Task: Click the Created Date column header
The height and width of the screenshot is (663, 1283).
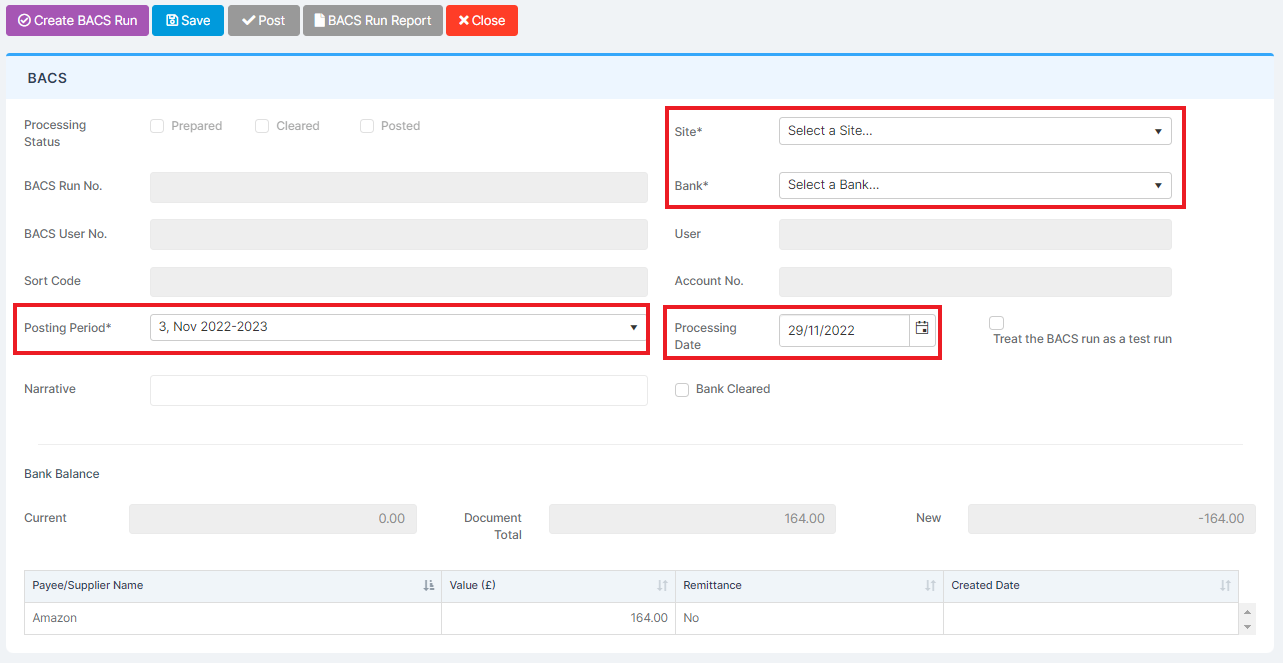Action: 1090,586
